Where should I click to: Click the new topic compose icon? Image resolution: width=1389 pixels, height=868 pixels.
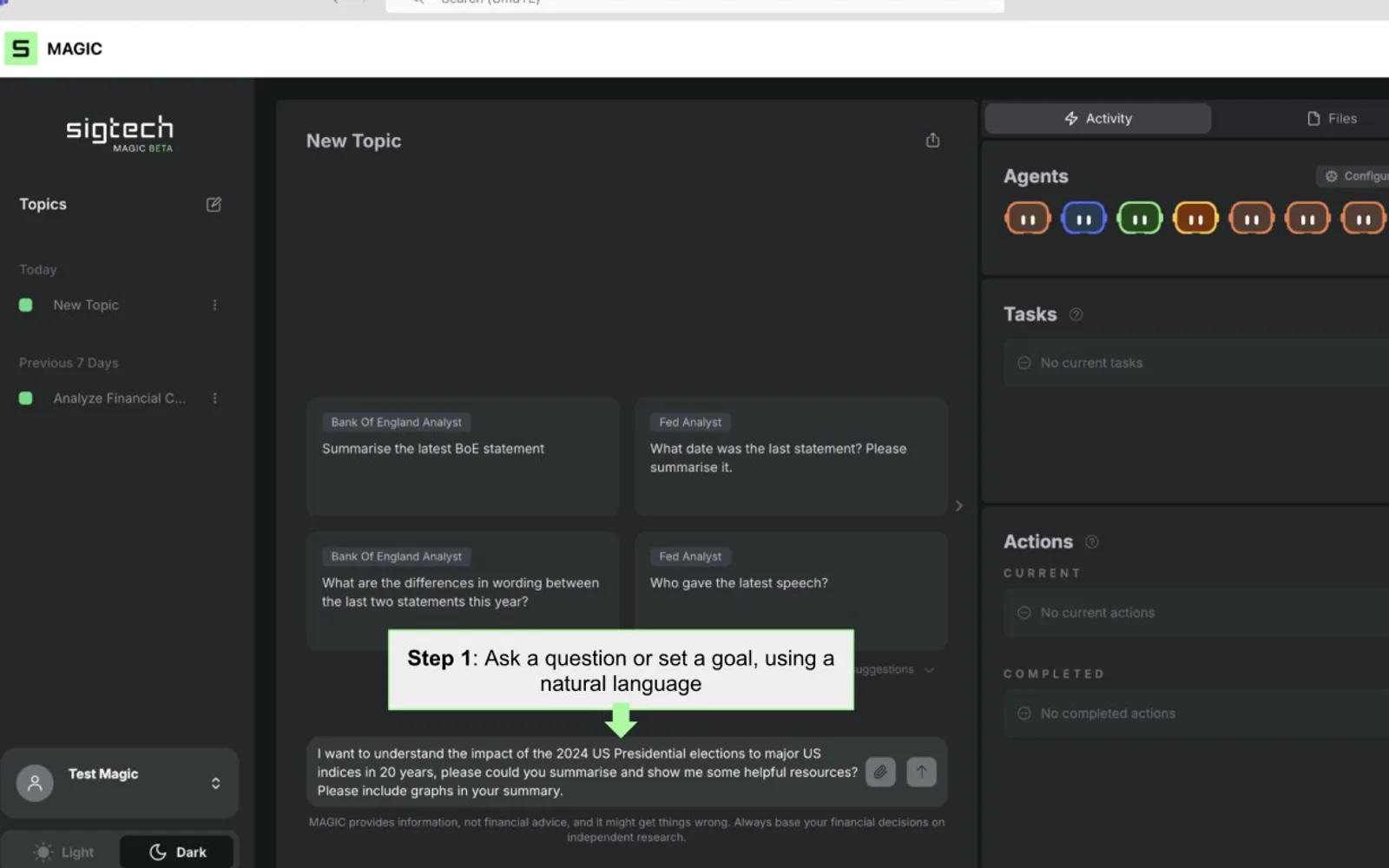coord(214,204)
